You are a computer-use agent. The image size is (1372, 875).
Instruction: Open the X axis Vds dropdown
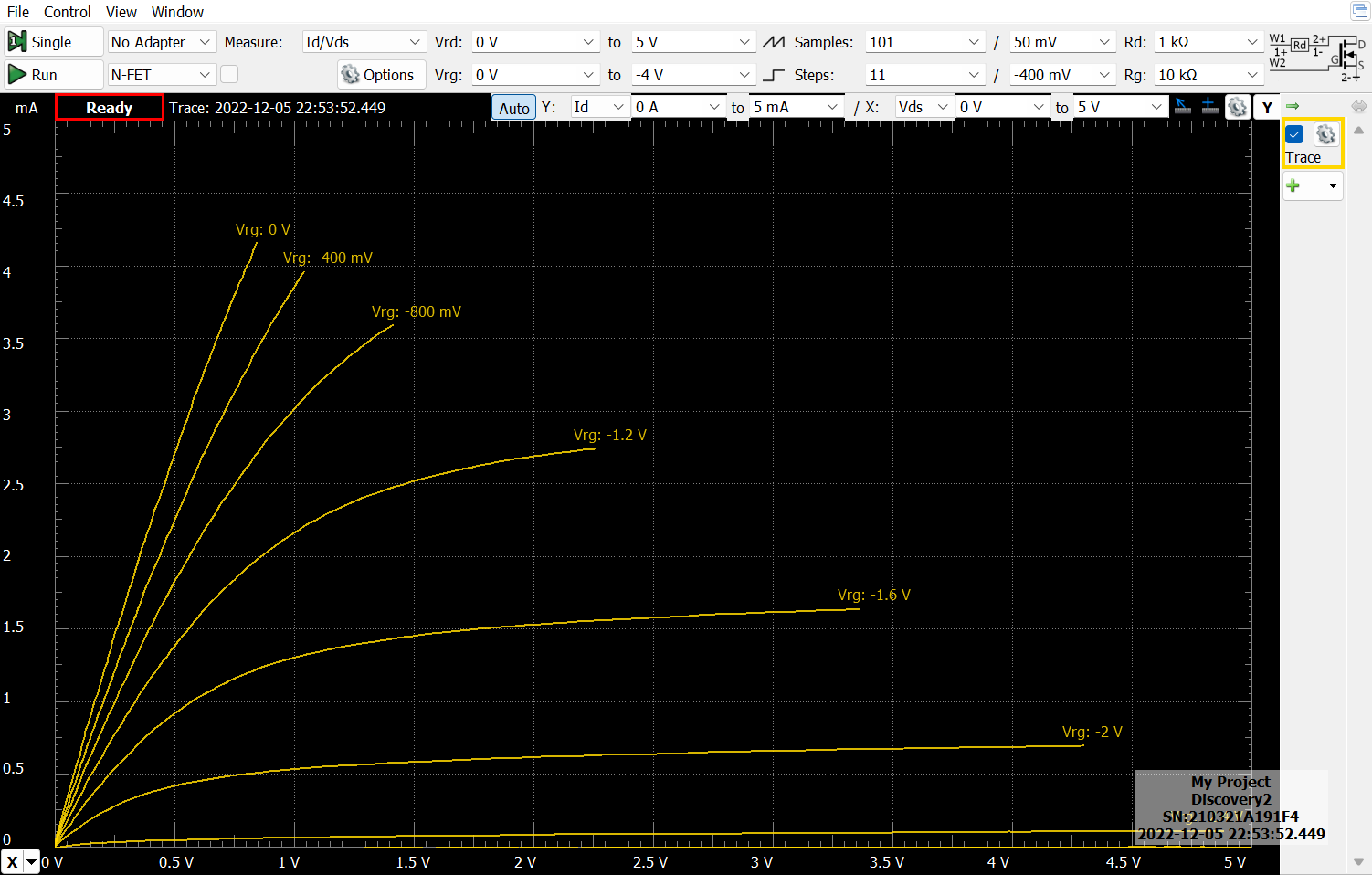pyautogui.click(x=923, y=107)
